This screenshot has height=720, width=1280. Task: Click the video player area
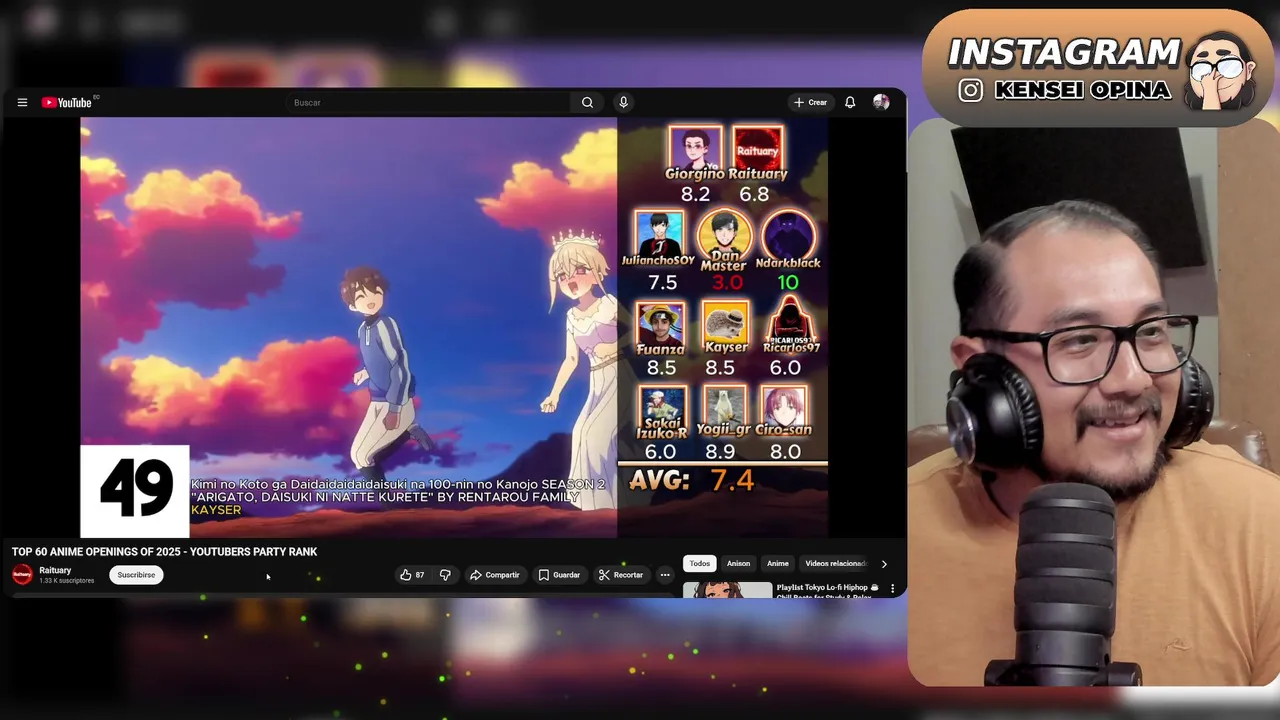point(454,327)
